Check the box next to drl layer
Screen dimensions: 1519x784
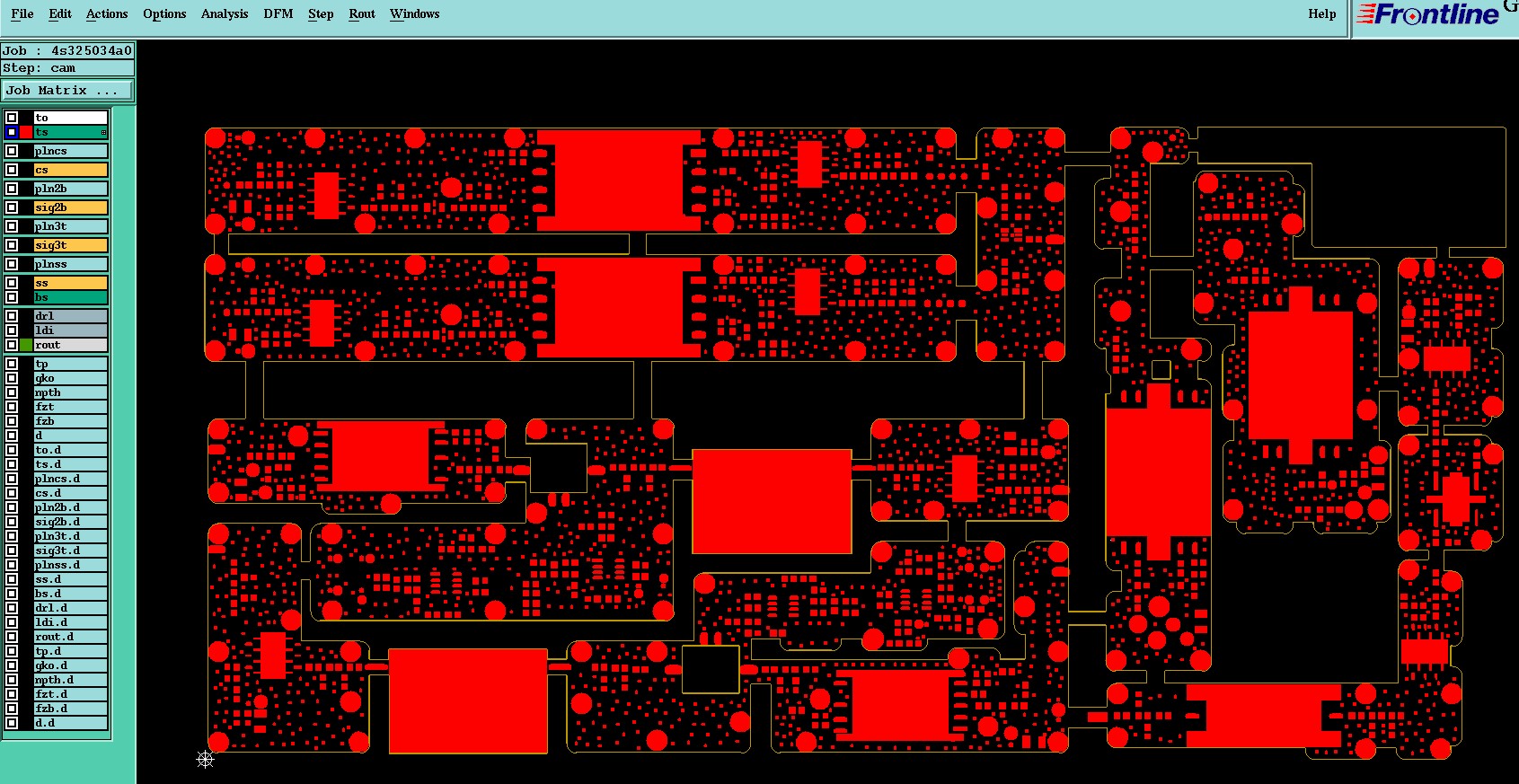pyautogui.click(x=12, y=316)
